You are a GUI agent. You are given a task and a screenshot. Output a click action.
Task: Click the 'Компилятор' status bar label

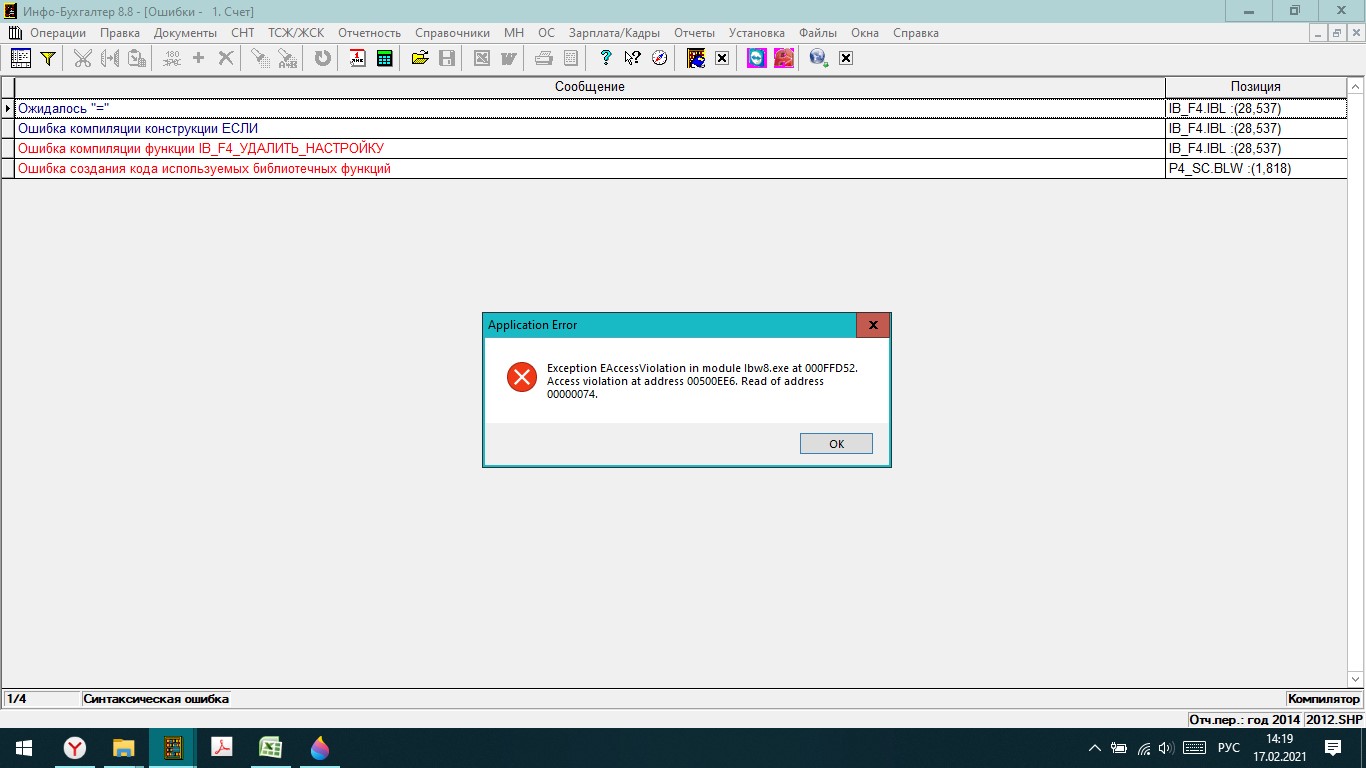tap(1324, 699)
